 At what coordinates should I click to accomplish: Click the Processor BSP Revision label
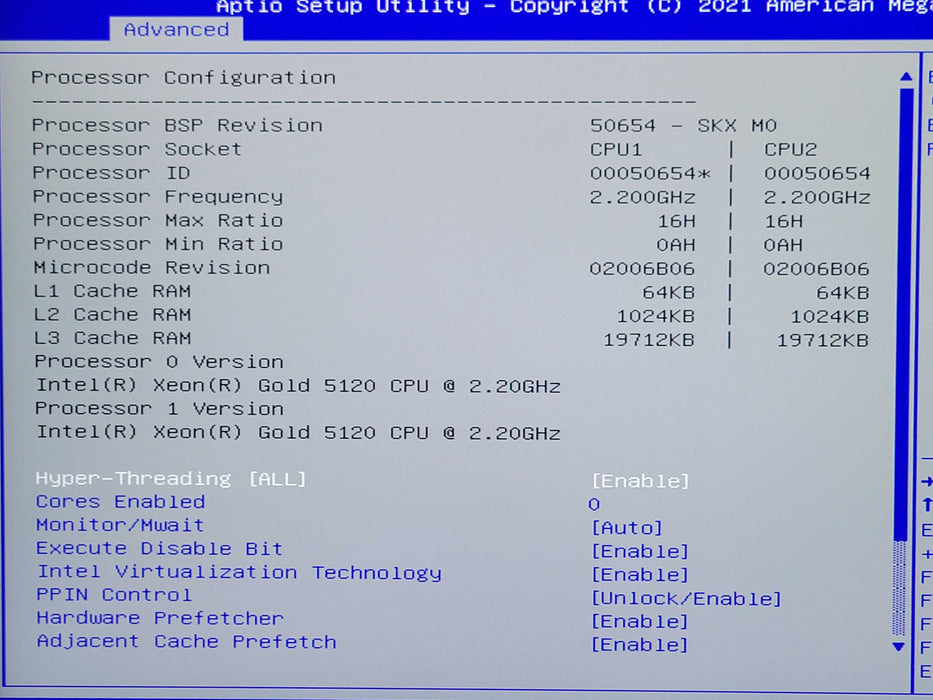coord(177,125)
